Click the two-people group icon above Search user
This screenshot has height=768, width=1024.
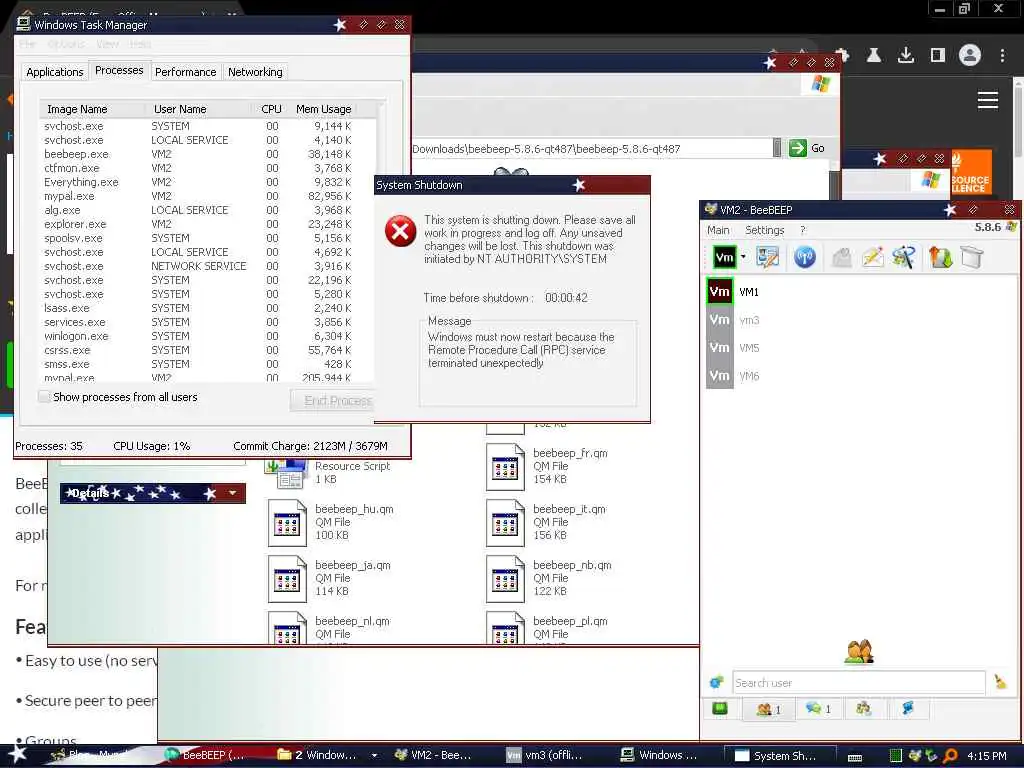click(859, 651)
